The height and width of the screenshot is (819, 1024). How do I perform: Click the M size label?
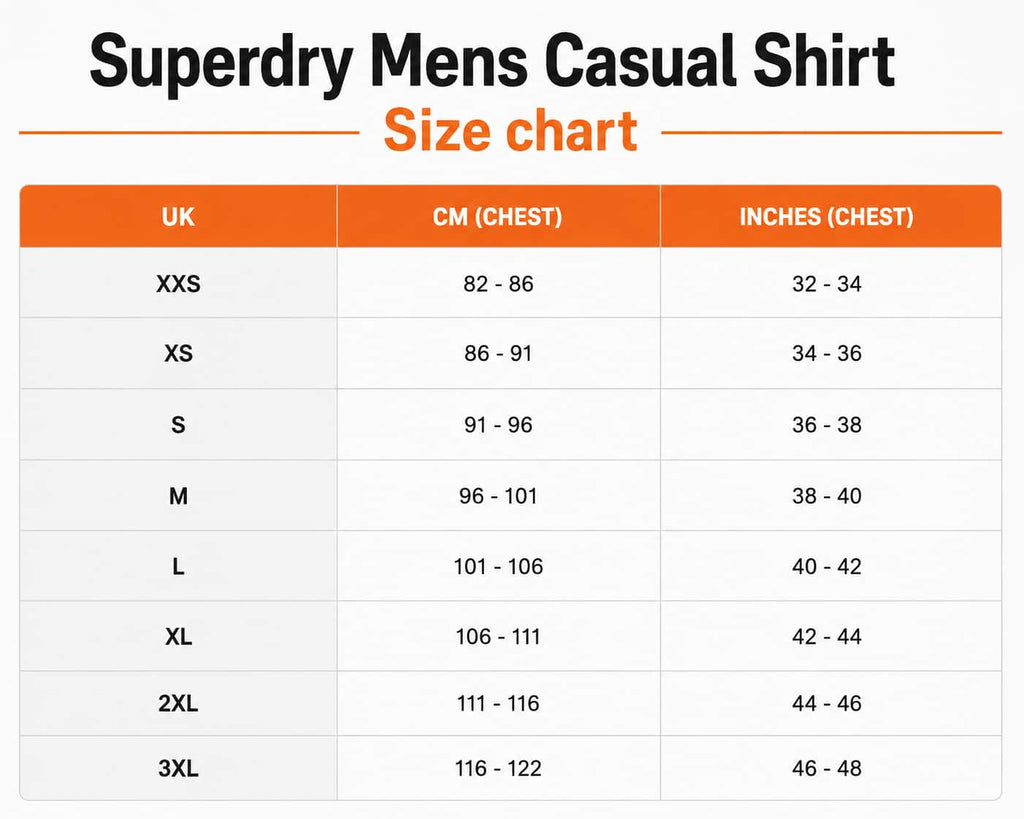click(x=178, y=496)
